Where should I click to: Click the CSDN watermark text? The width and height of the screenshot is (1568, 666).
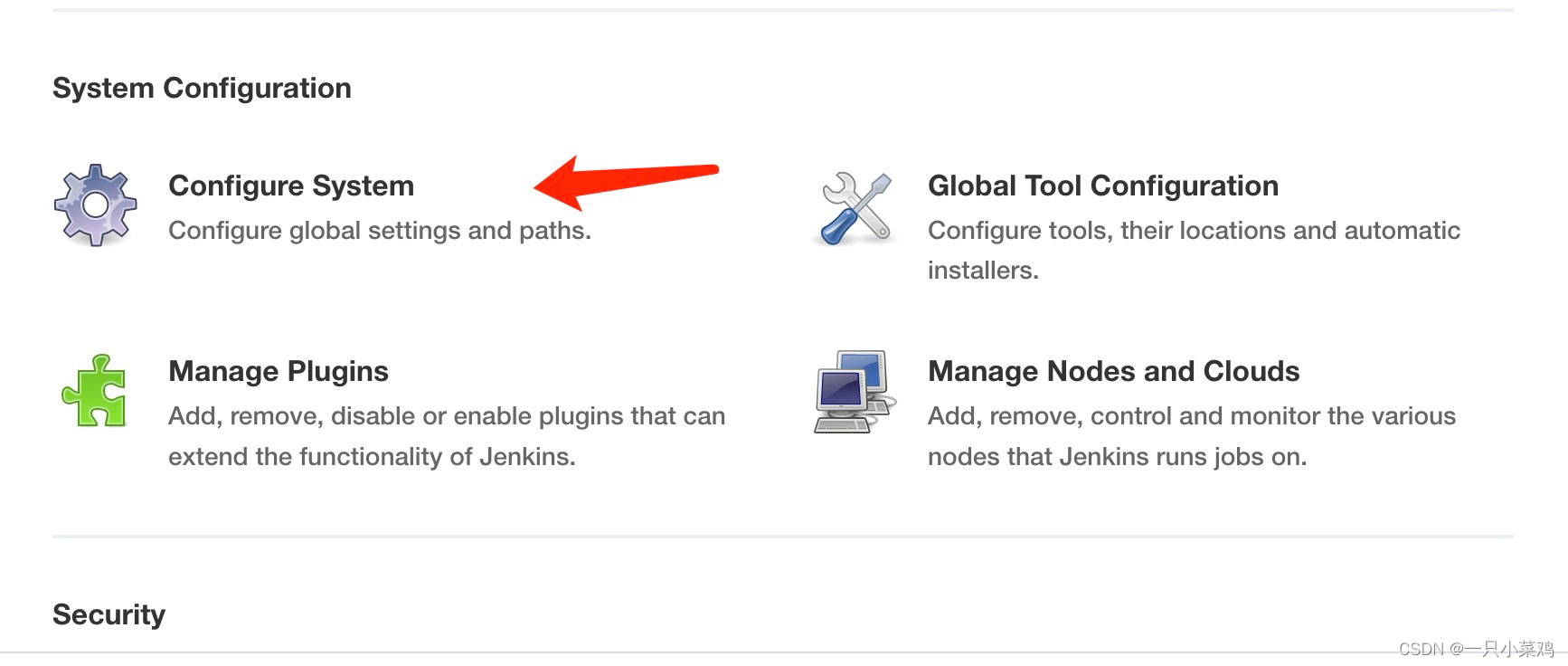tap(1475, 649)
